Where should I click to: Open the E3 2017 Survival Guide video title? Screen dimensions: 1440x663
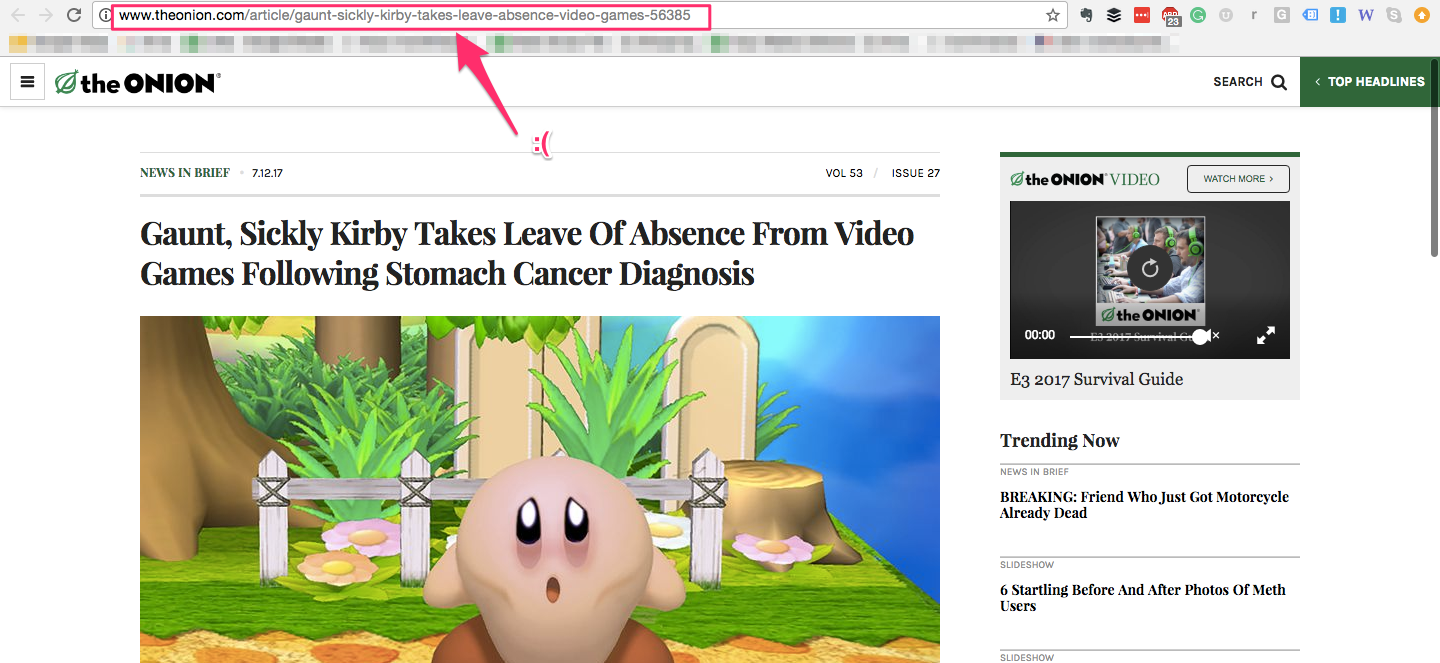coord(1097,380)
